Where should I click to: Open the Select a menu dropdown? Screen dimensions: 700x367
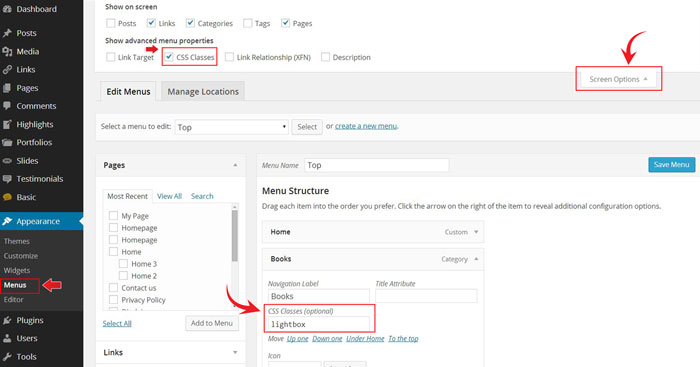(x=231, y=127)
